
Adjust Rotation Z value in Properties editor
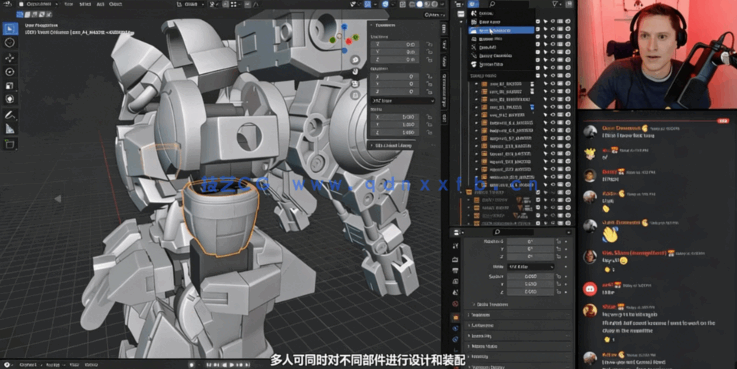[530, 257]
